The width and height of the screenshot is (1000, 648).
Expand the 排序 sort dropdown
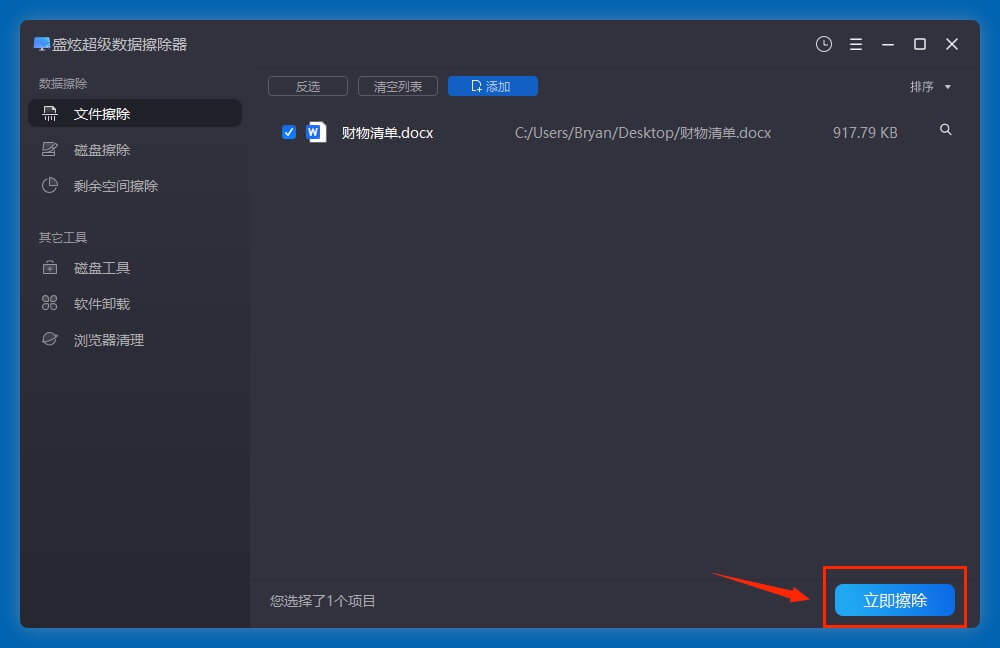pos(930,87)
